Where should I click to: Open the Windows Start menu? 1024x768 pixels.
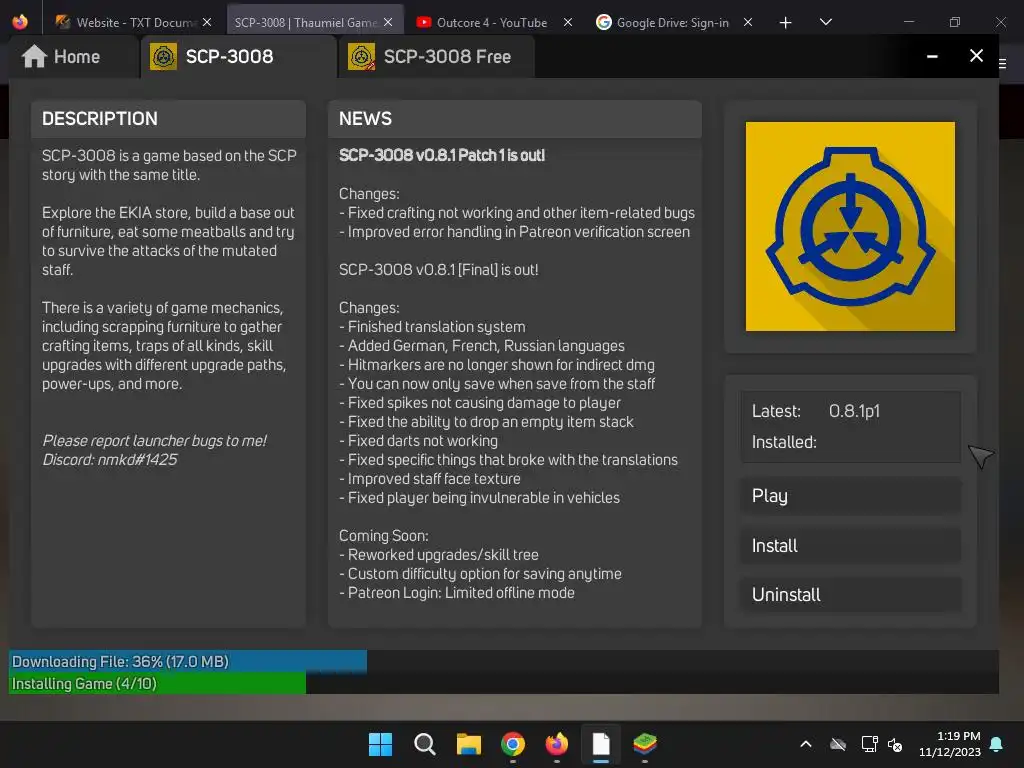pyautogui.click(x=380, y=744)
